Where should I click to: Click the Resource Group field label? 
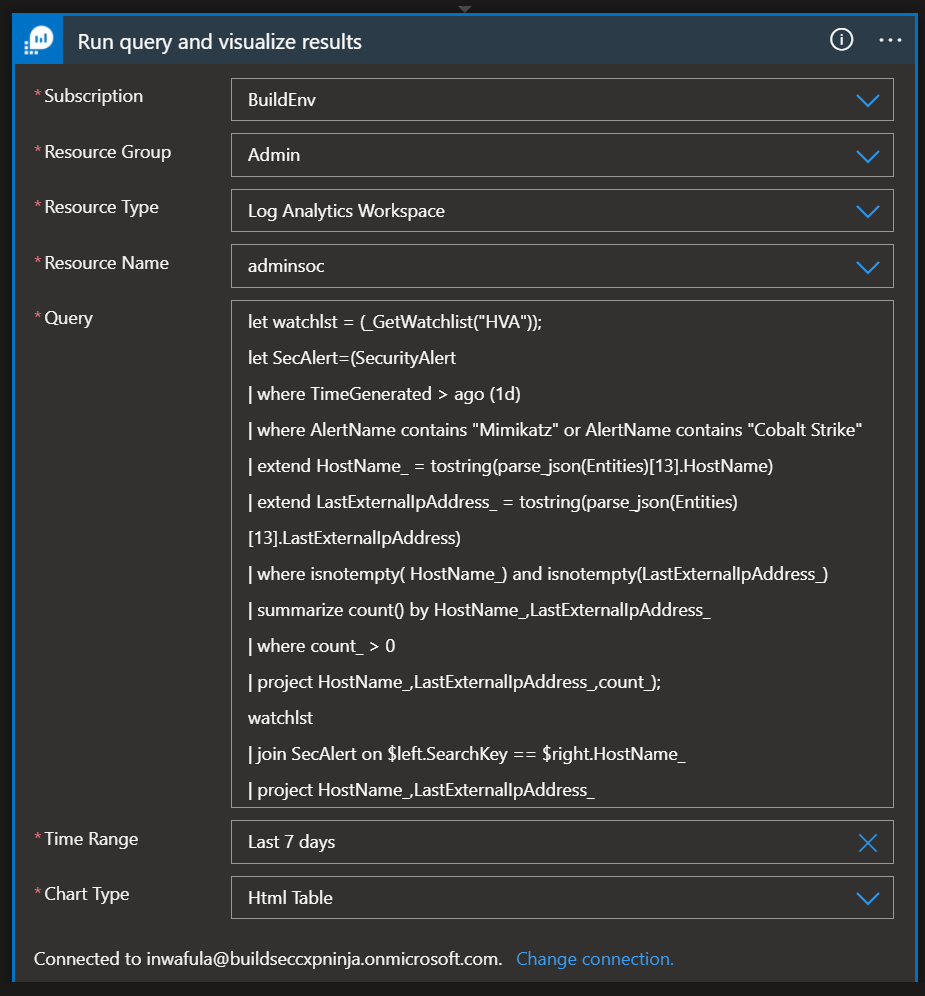tap(107, 152)
